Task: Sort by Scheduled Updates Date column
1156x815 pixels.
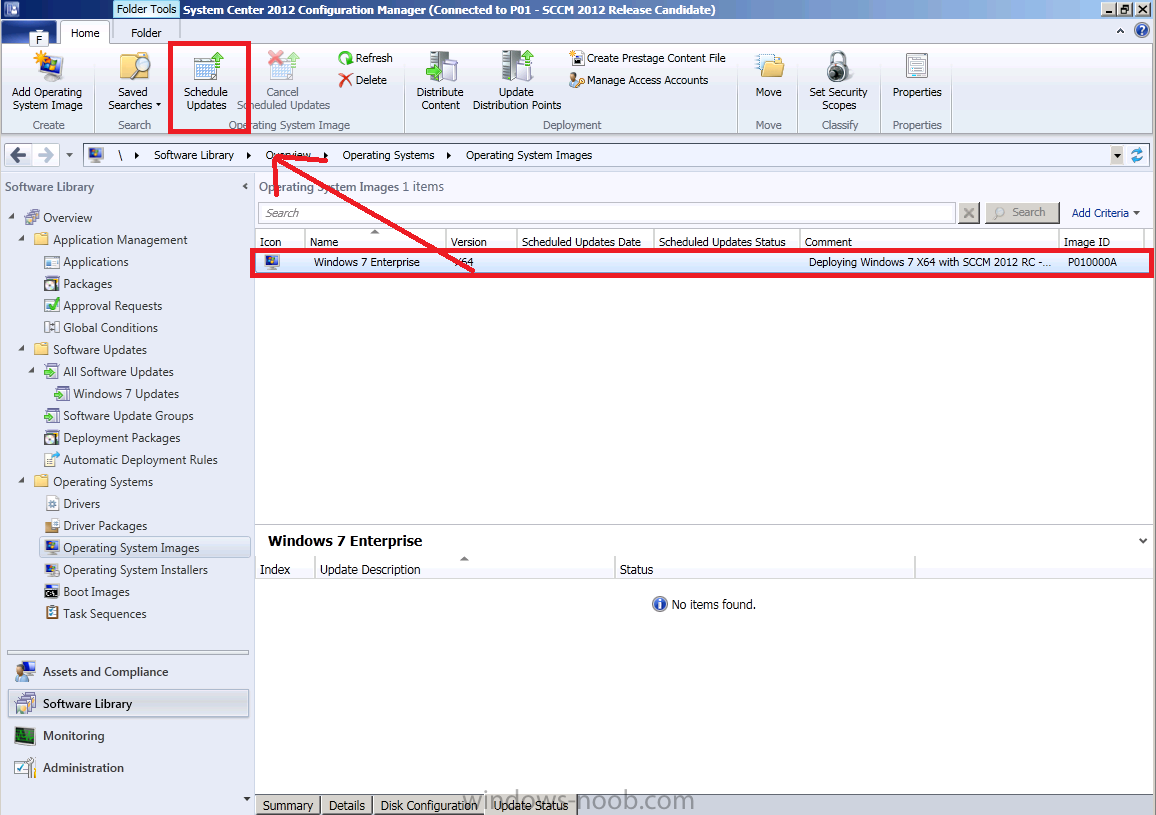Action: click(x=585, y=241)
